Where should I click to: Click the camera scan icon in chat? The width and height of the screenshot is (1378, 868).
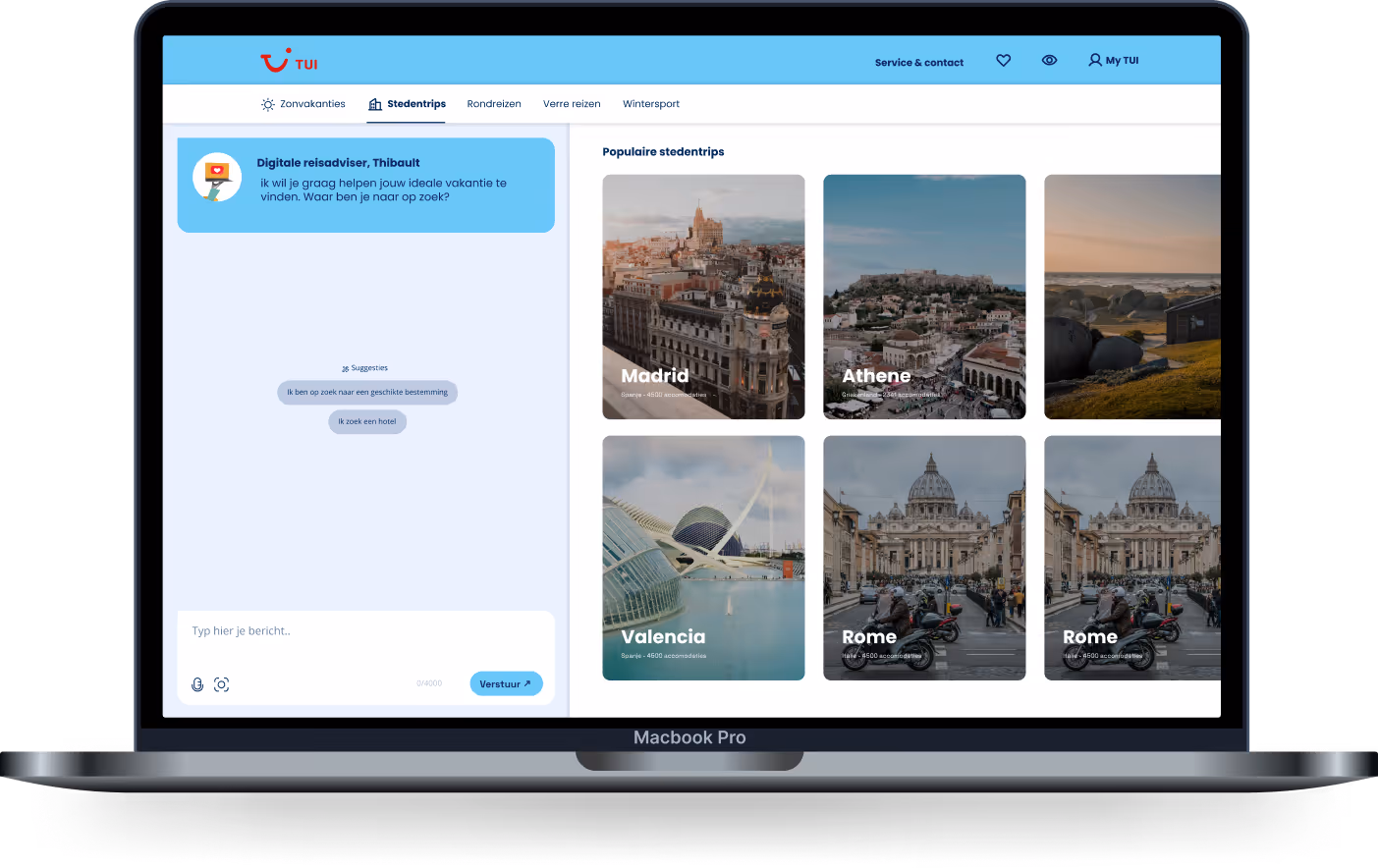coord(222,684)
